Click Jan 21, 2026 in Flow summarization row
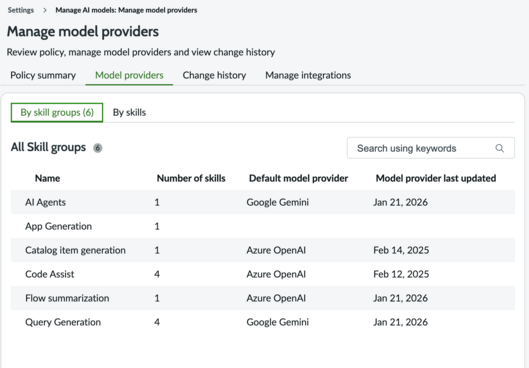Viewport: 529px width, 368px height. coord(400,298)
